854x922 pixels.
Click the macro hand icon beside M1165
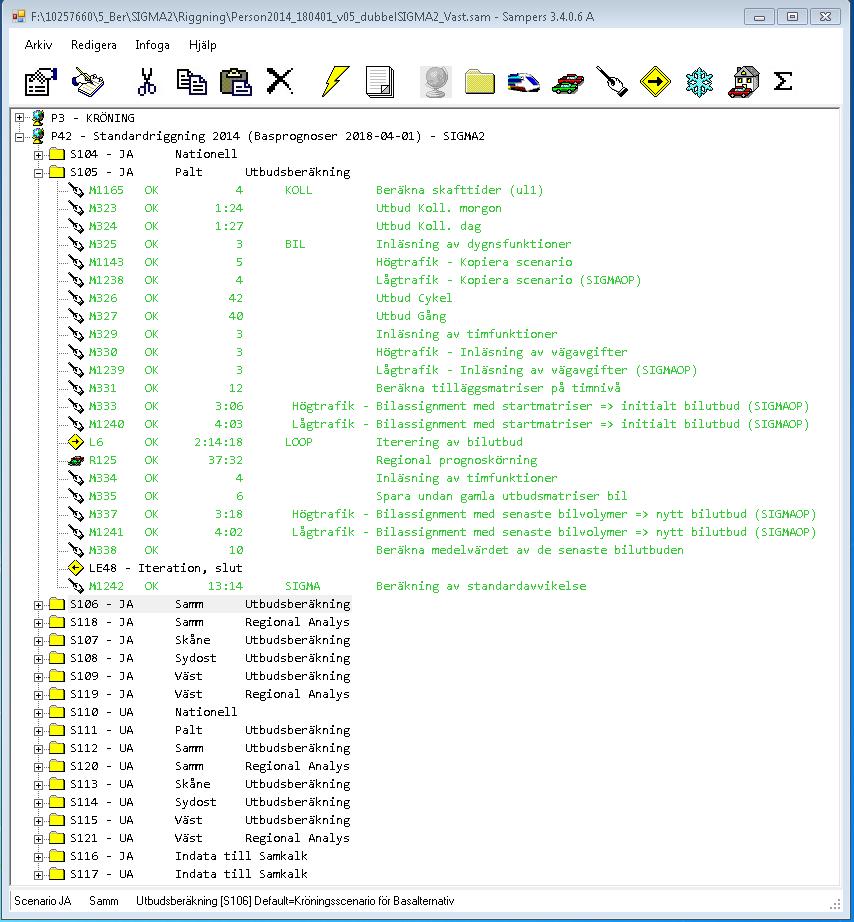point(76,190)
